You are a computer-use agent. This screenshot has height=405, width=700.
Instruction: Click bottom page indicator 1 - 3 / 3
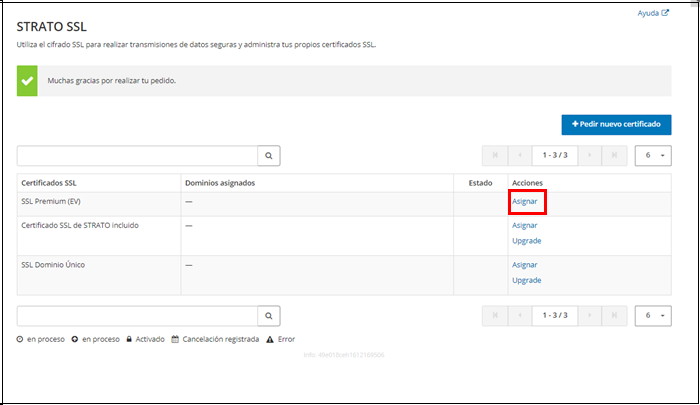coord(555,315)
